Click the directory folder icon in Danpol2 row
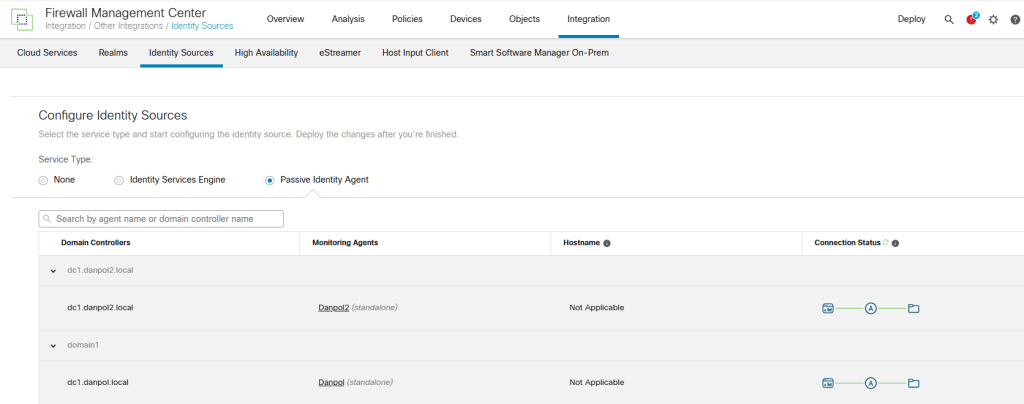Viewport: 1024px width, 404px height. [914, 308]
